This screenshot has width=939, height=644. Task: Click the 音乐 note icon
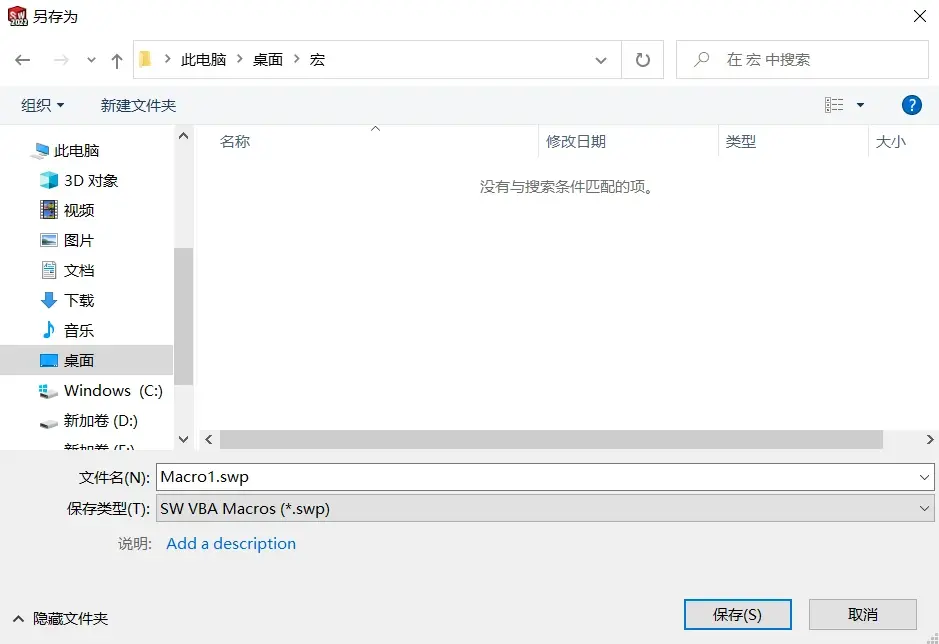coord(49,329)
